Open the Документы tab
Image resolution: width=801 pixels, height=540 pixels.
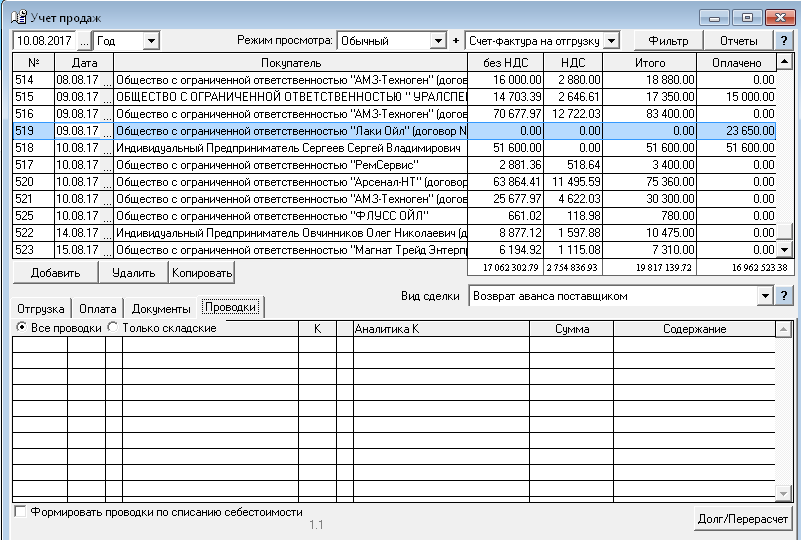160,308
